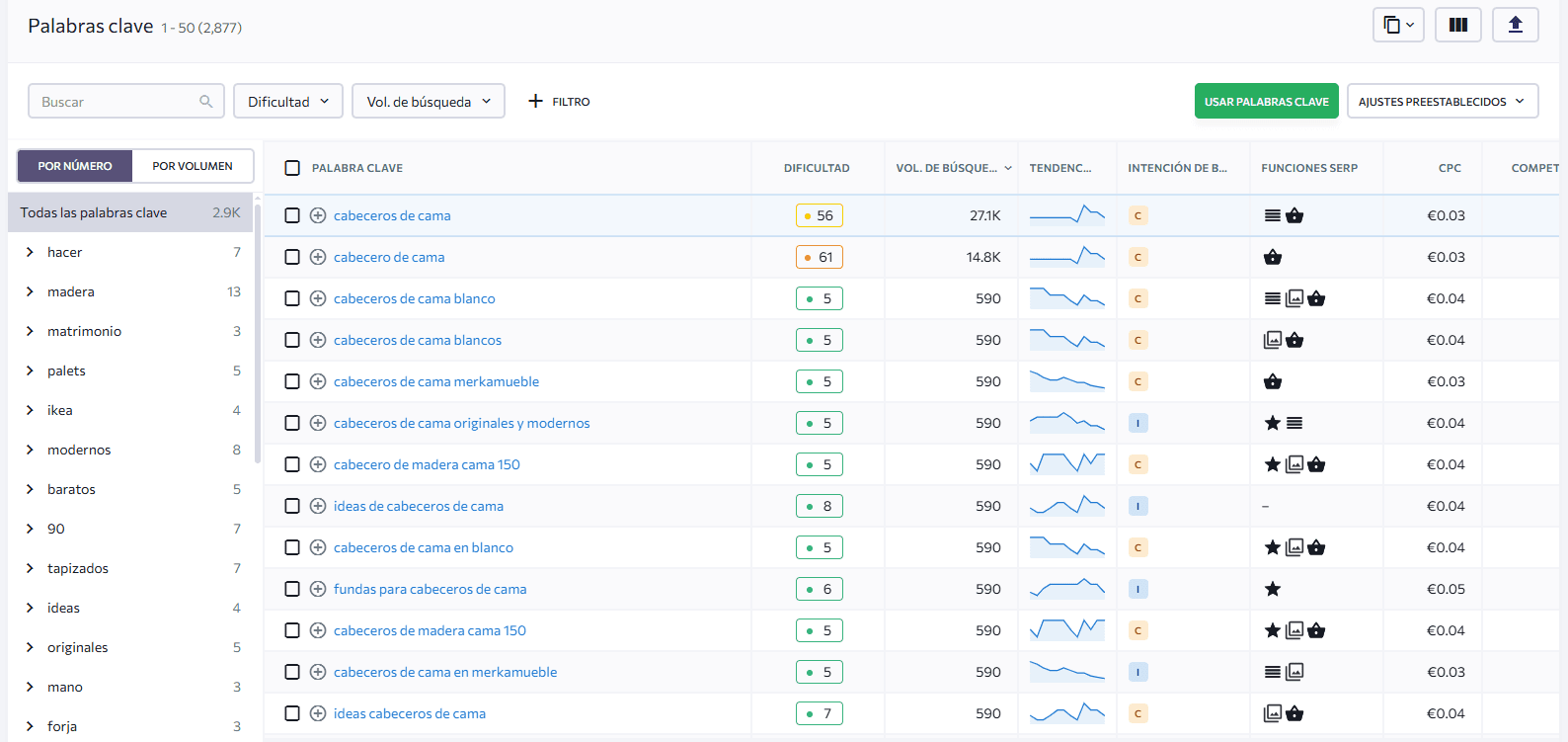Screen dimensions: 1568x742
Task: Add 'fundas para cabeceros de cama' plus icon
Action: coord(318,589)
